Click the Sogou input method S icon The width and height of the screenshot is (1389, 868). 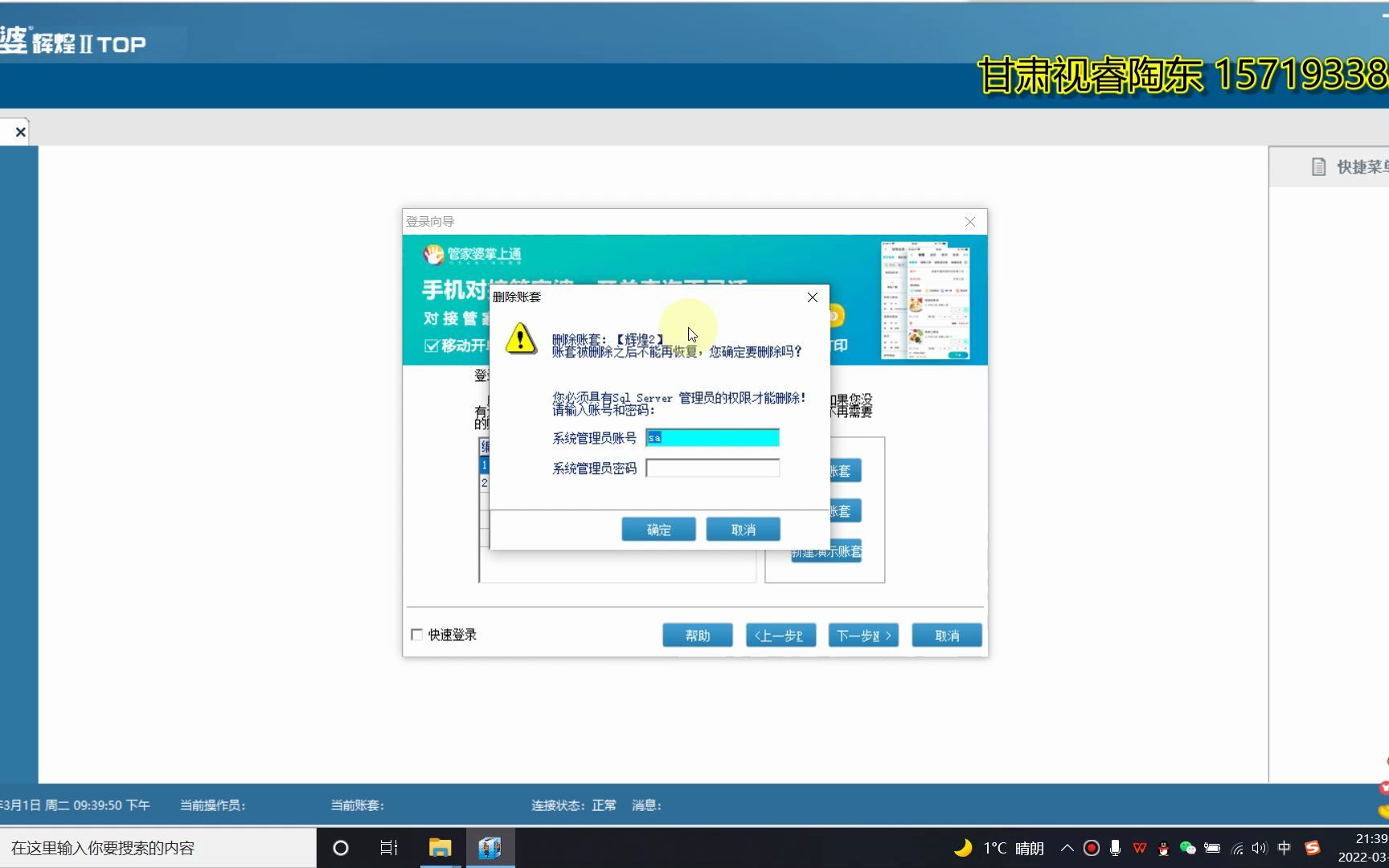coord(1312,848)
